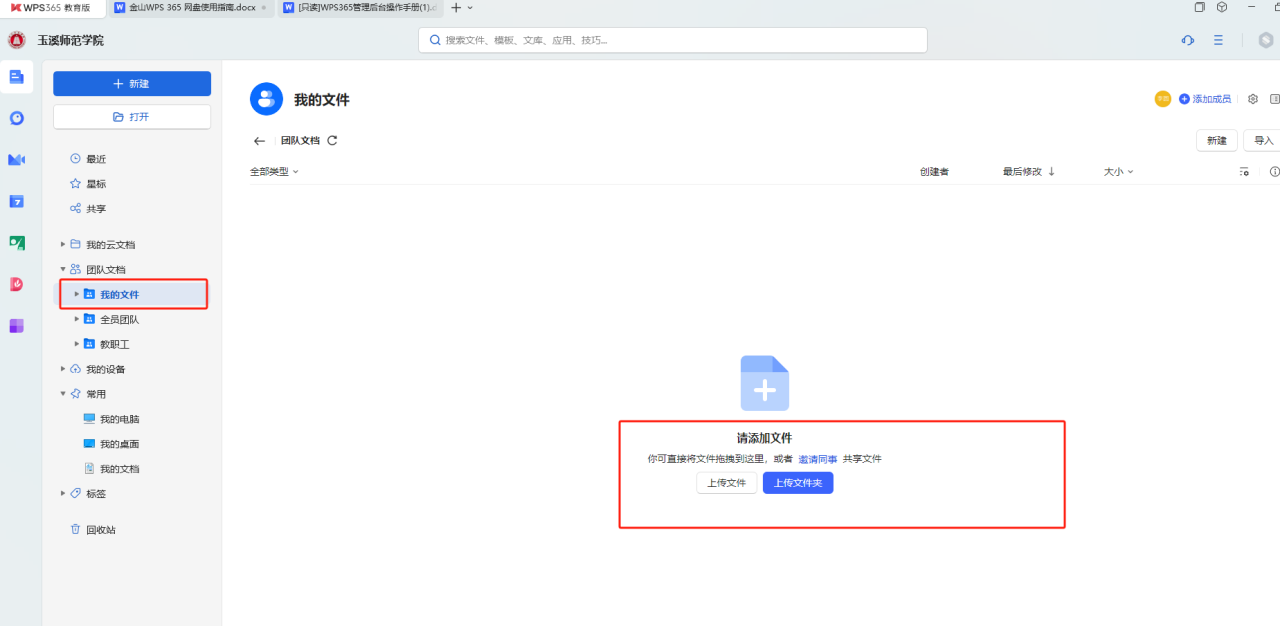The height and width of the screenshot is (626, 1280).
Task: Click the search files input field
Action: pyautogui.click(x=672, y=40)
